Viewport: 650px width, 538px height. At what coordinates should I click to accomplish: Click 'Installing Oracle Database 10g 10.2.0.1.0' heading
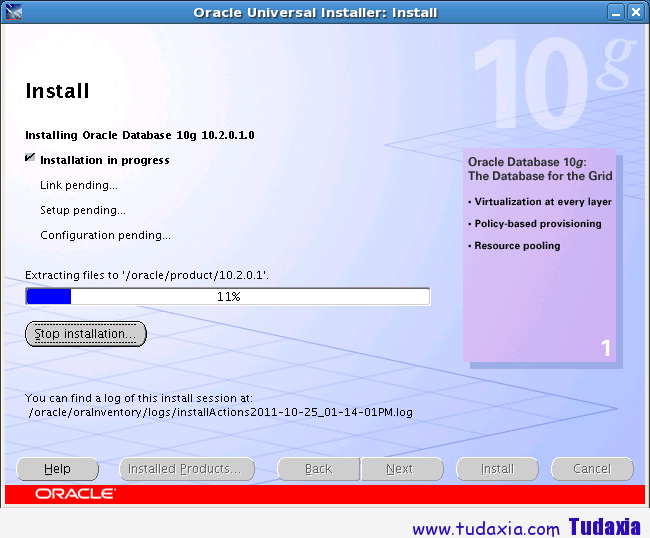coord(140,135)
